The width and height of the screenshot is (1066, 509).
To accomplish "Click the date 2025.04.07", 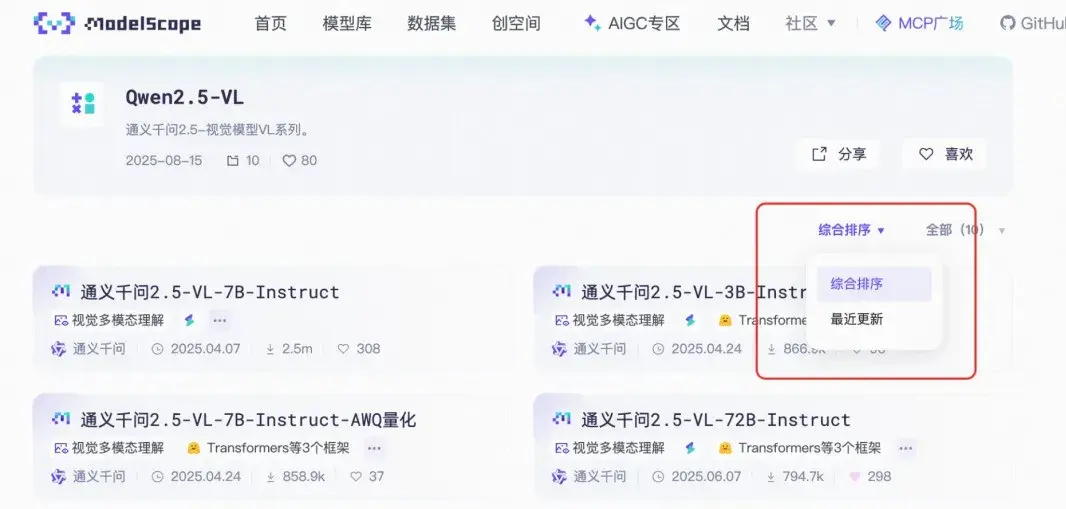I will point(205,349).
